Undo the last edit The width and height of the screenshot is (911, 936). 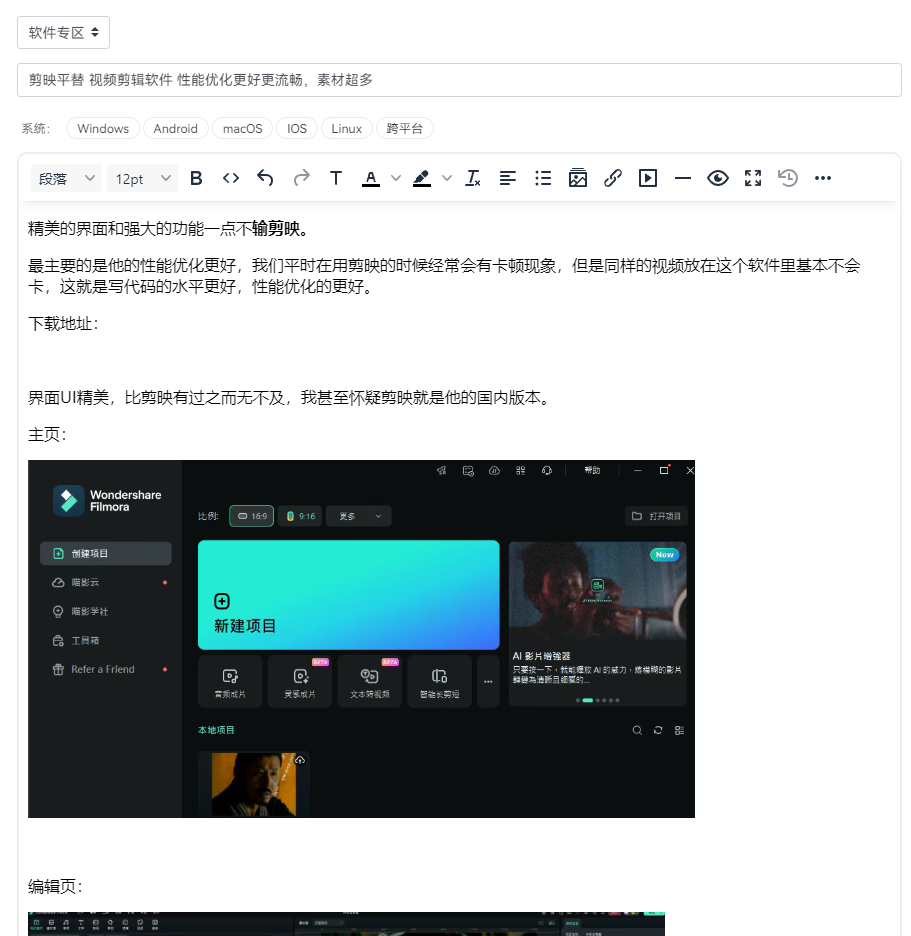pos(265,178)
